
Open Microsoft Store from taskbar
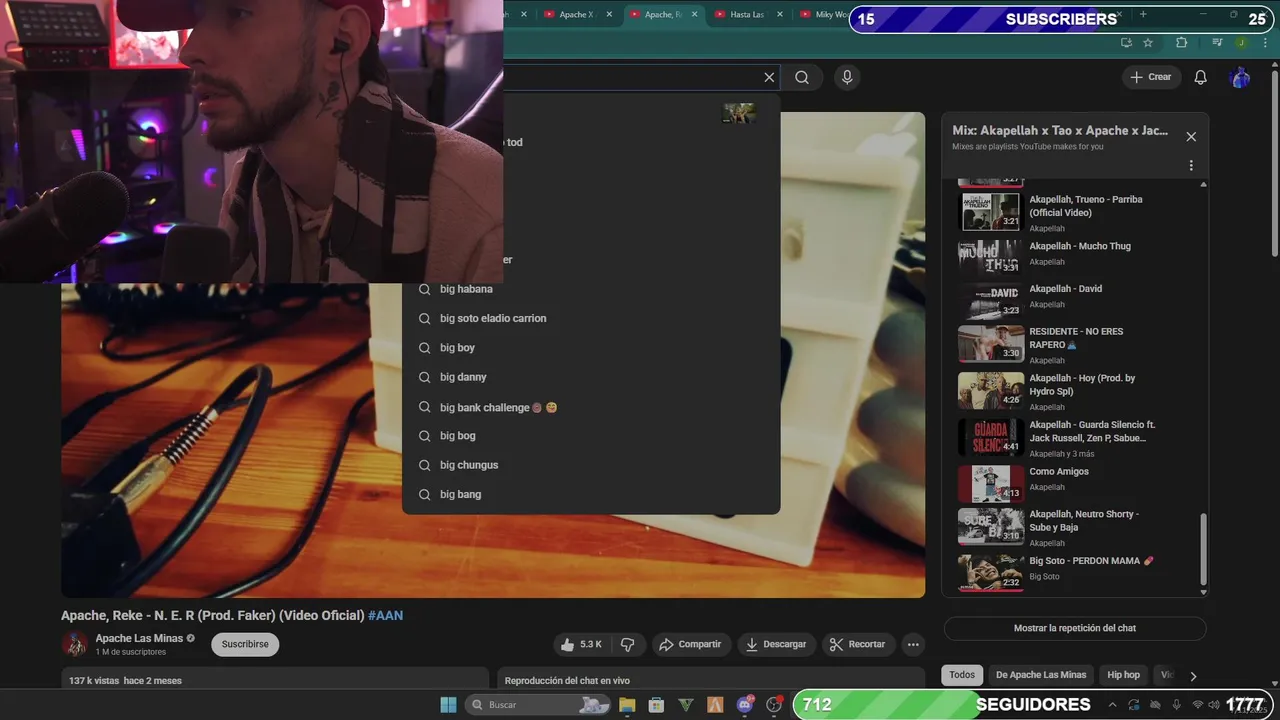tap(656, 705)
